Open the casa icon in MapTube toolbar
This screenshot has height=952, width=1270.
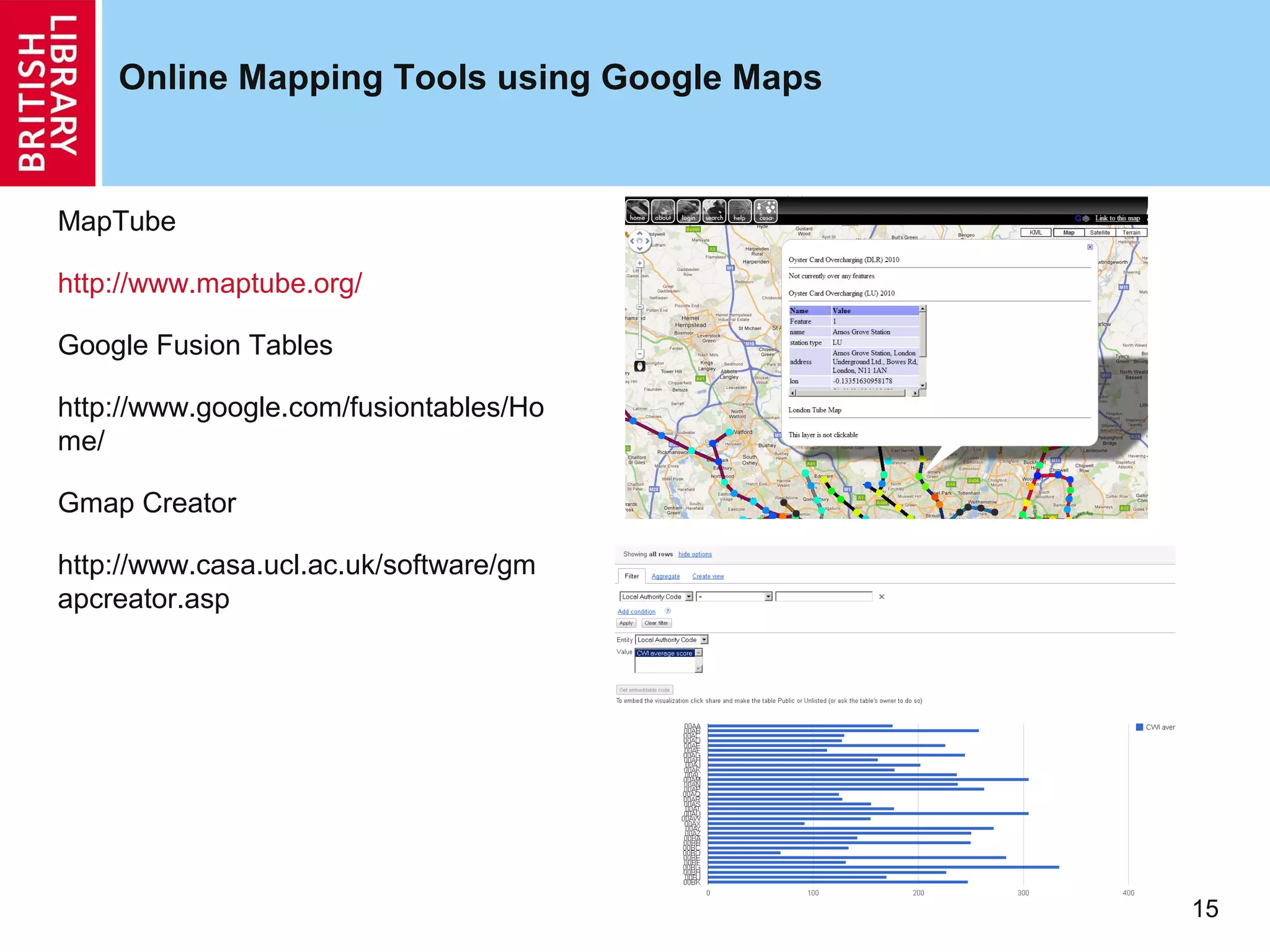pyautogui.click(x=765, y=211)
